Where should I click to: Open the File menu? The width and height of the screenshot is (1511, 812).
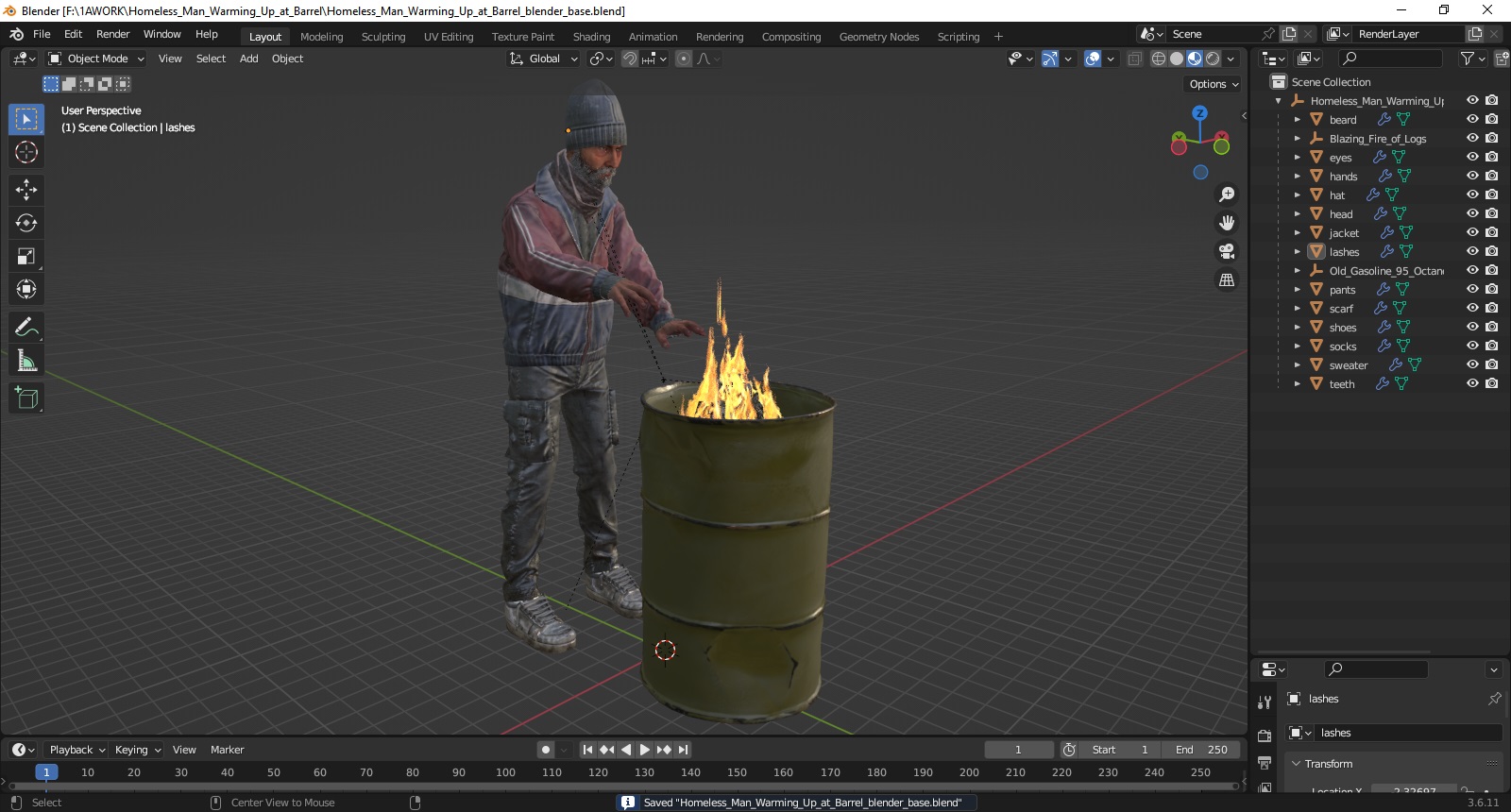pos(42,34)
